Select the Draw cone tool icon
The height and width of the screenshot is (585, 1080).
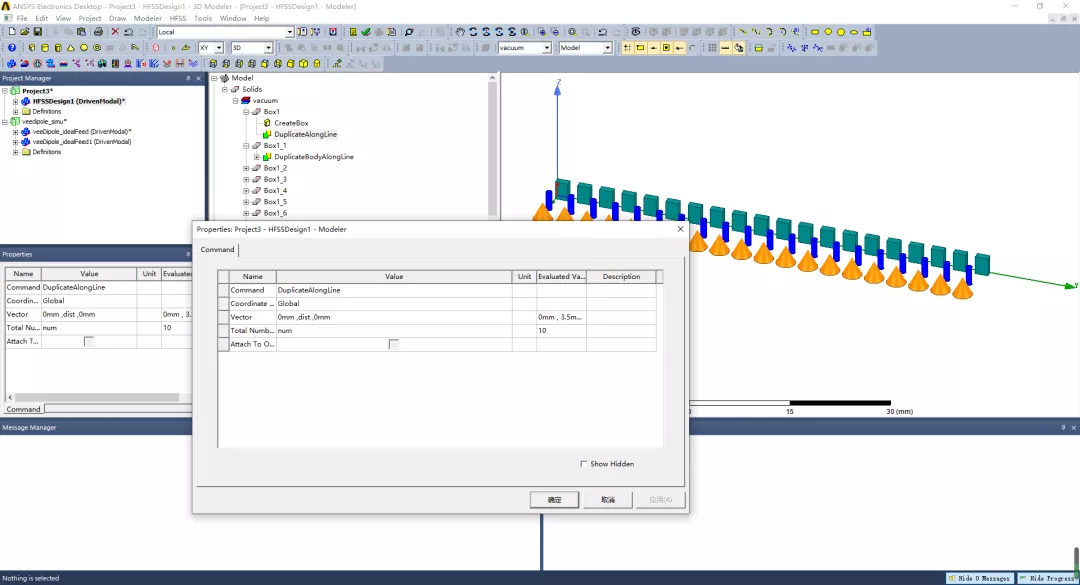[x=70, y=48]
